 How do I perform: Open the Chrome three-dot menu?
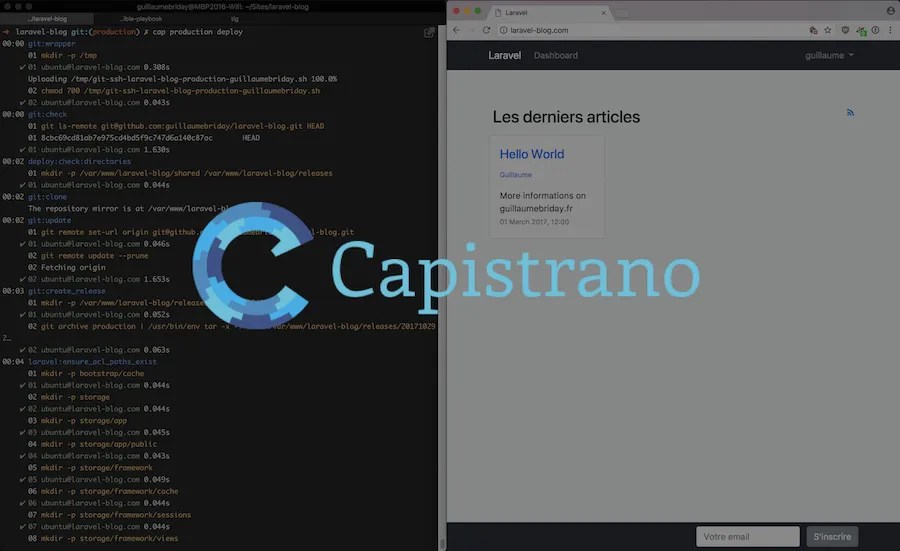pos(890,30)
